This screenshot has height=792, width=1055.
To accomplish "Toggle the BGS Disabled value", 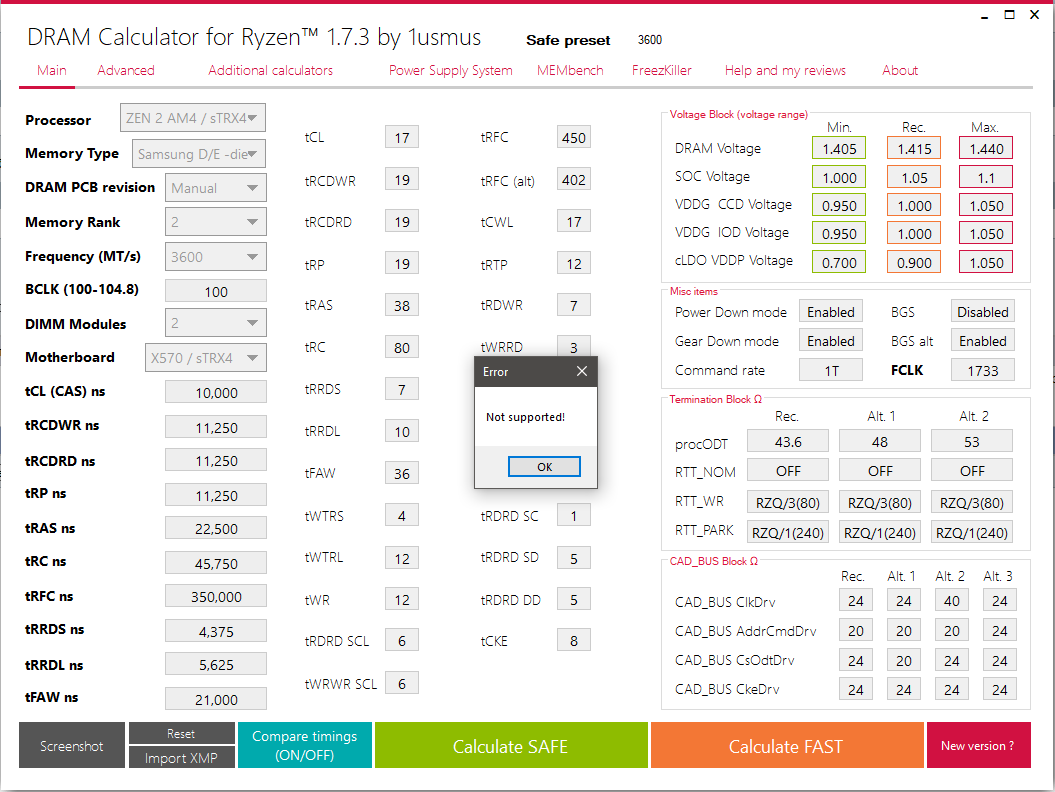I will 982,312.
